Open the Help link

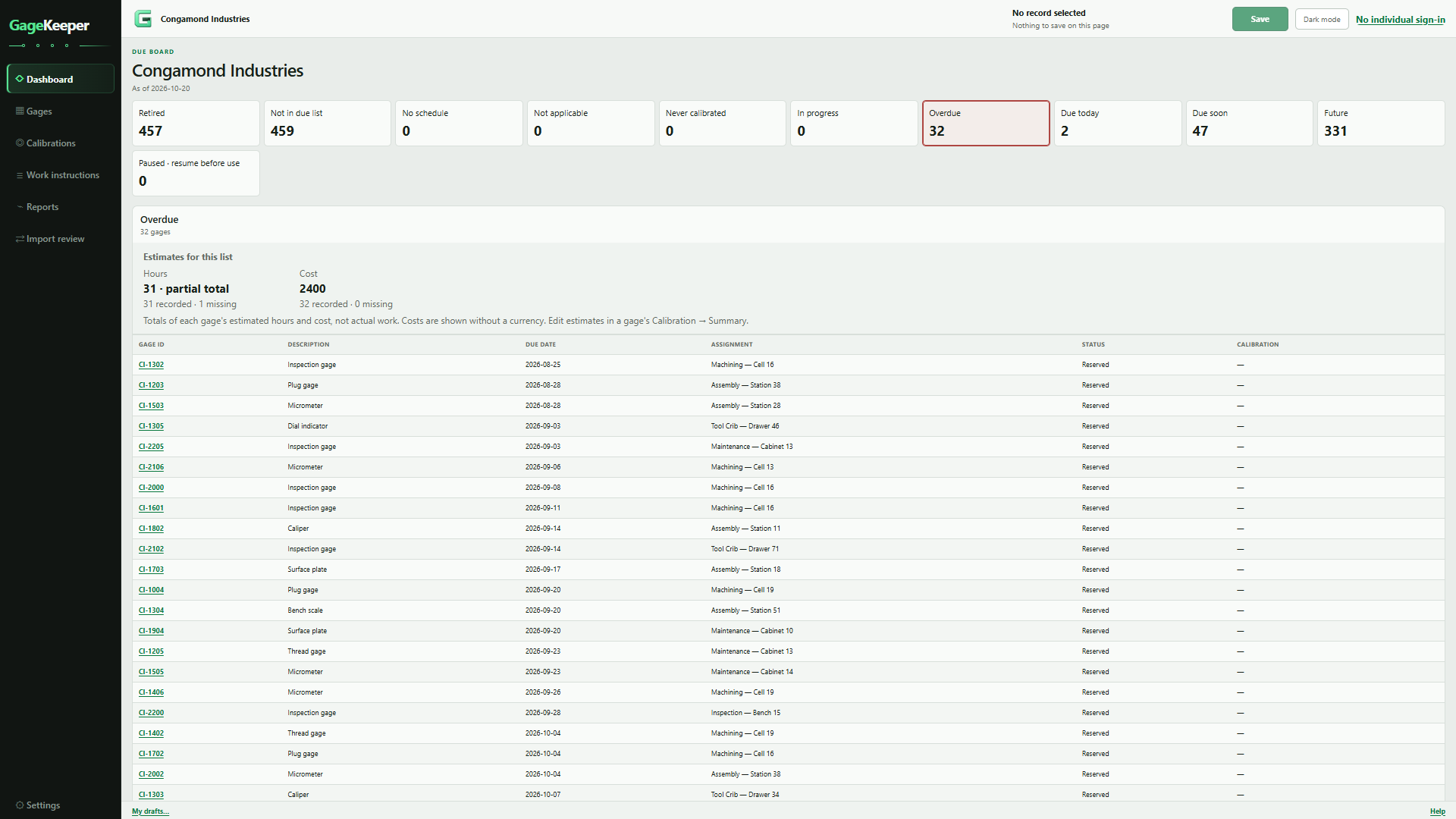1437,811
